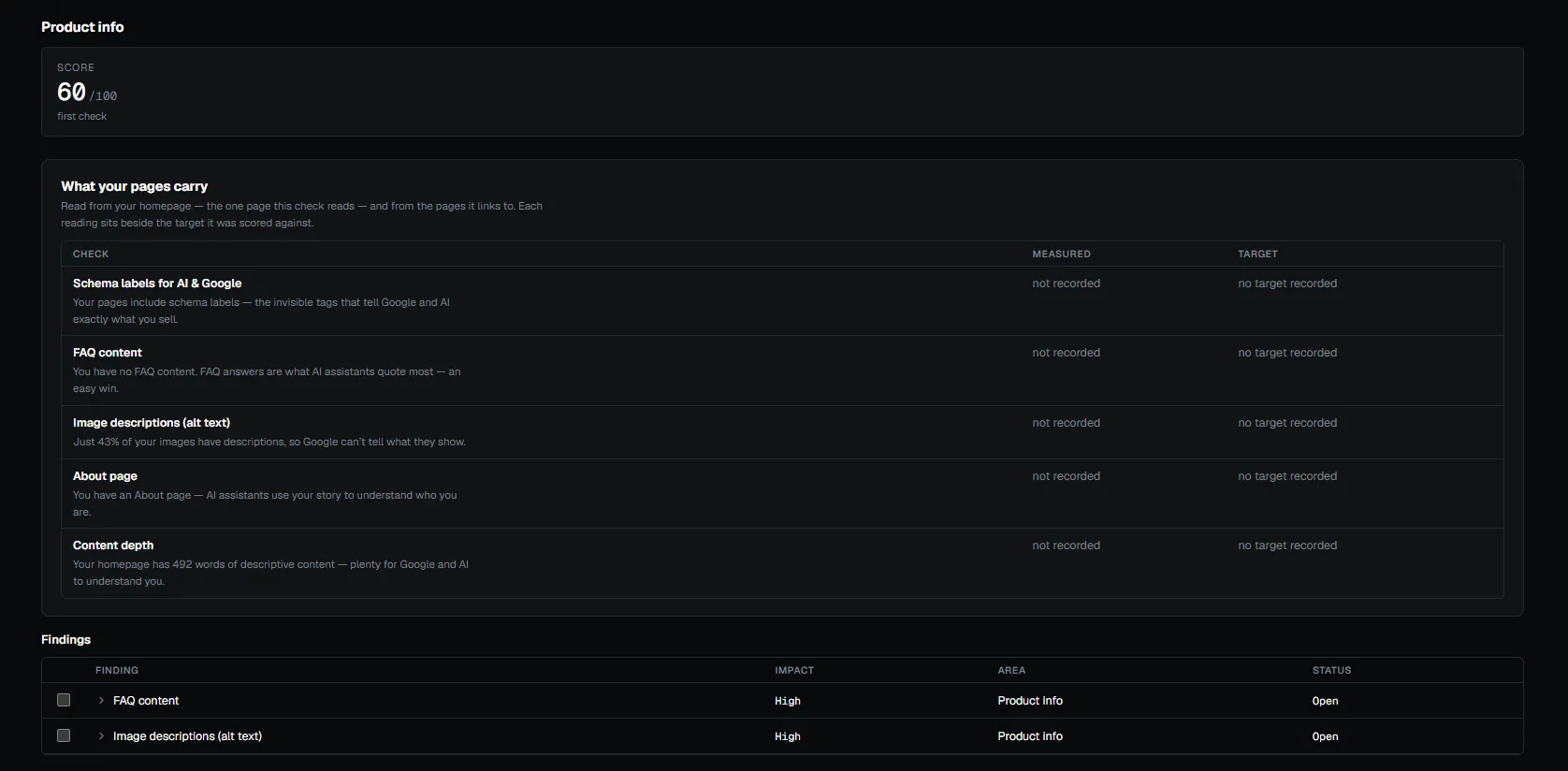Click the High impact of FAQ content
1568x771 pixels.
788,701
